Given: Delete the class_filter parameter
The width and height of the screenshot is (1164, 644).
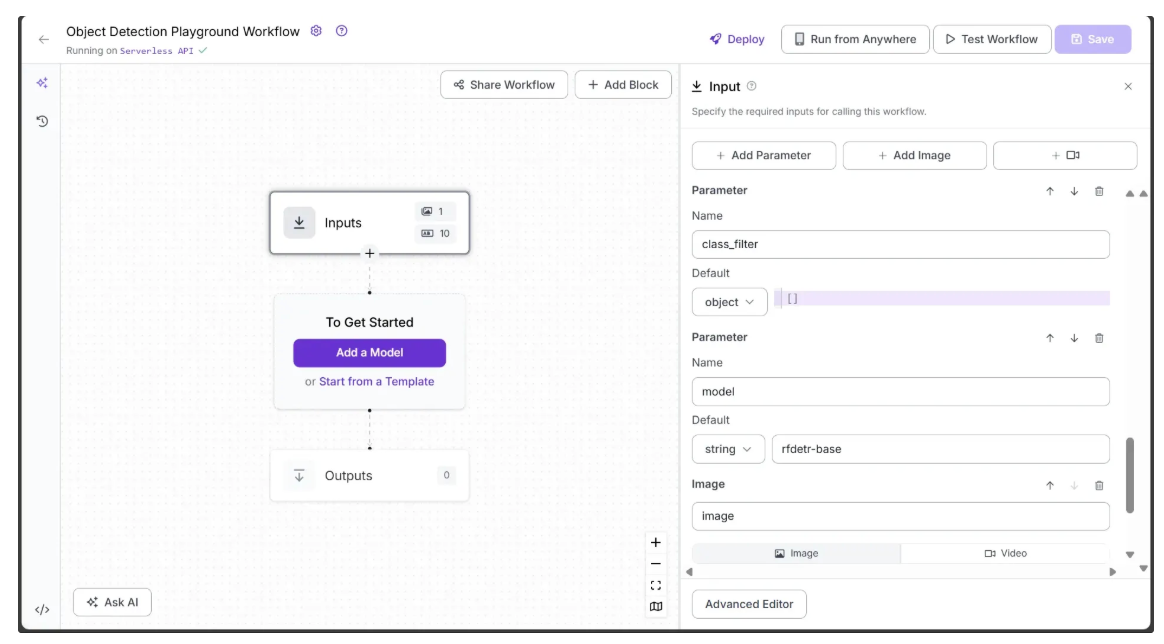Looking at the screenshot, I should tap(1099, 191).
